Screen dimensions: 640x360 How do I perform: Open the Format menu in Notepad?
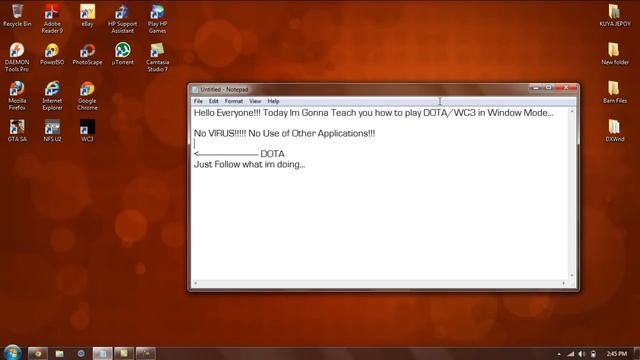[x=234, y=101]
